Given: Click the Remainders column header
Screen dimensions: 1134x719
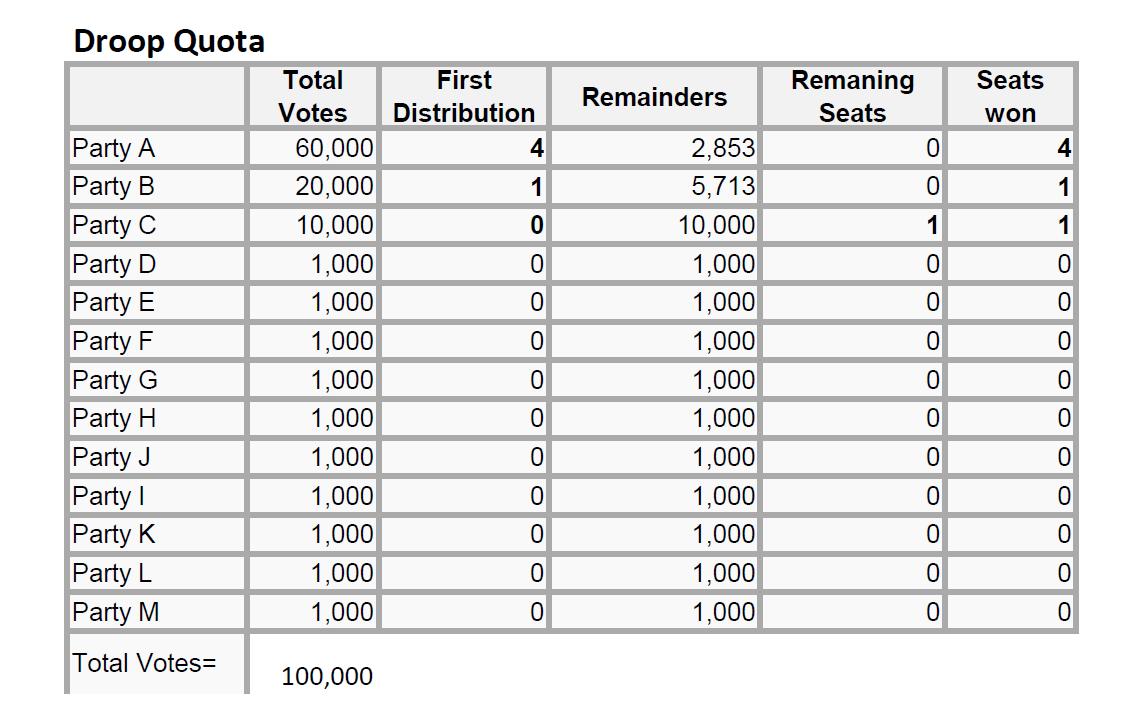Looking at the screenshot, I should (654, 97).
